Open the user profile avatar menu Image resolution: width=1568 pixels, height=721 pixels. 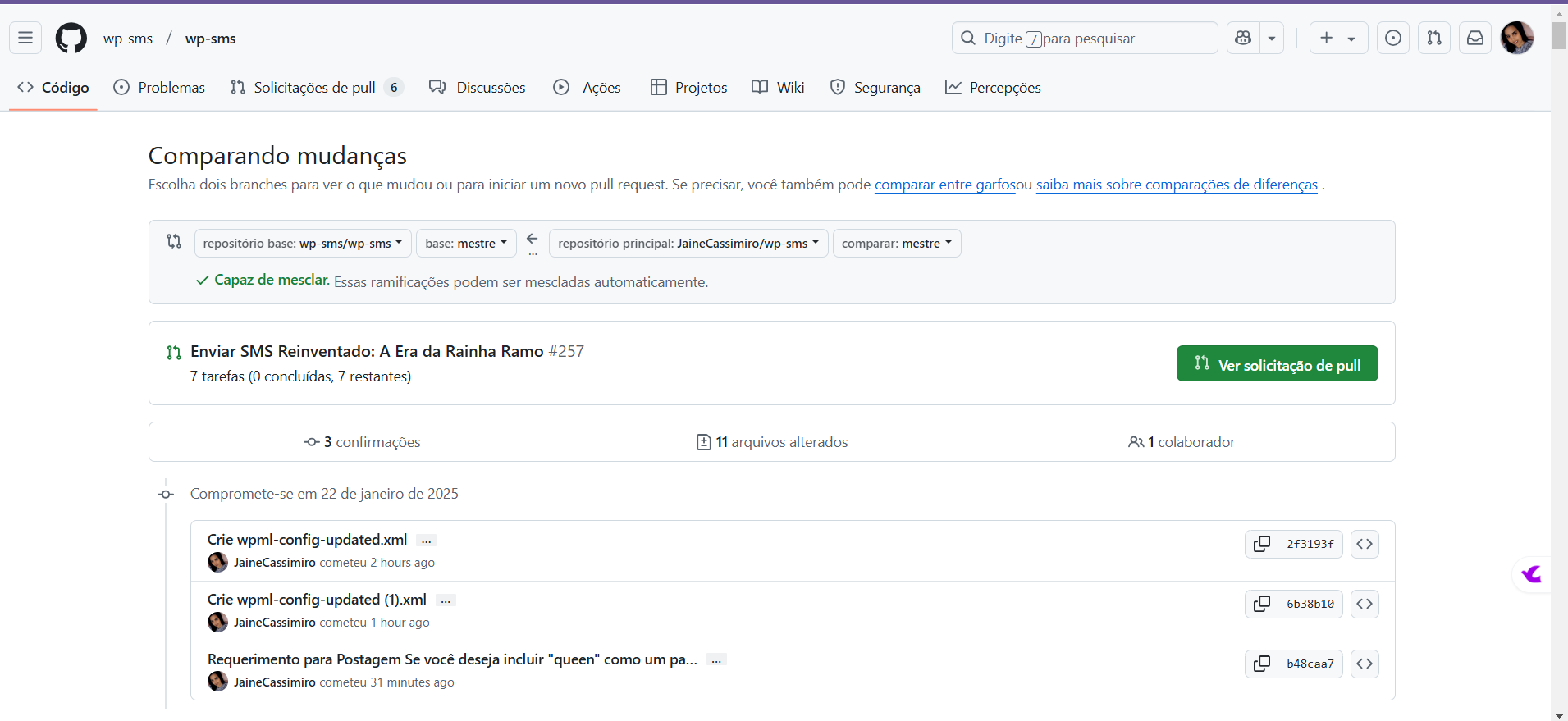coord(1517,38)
